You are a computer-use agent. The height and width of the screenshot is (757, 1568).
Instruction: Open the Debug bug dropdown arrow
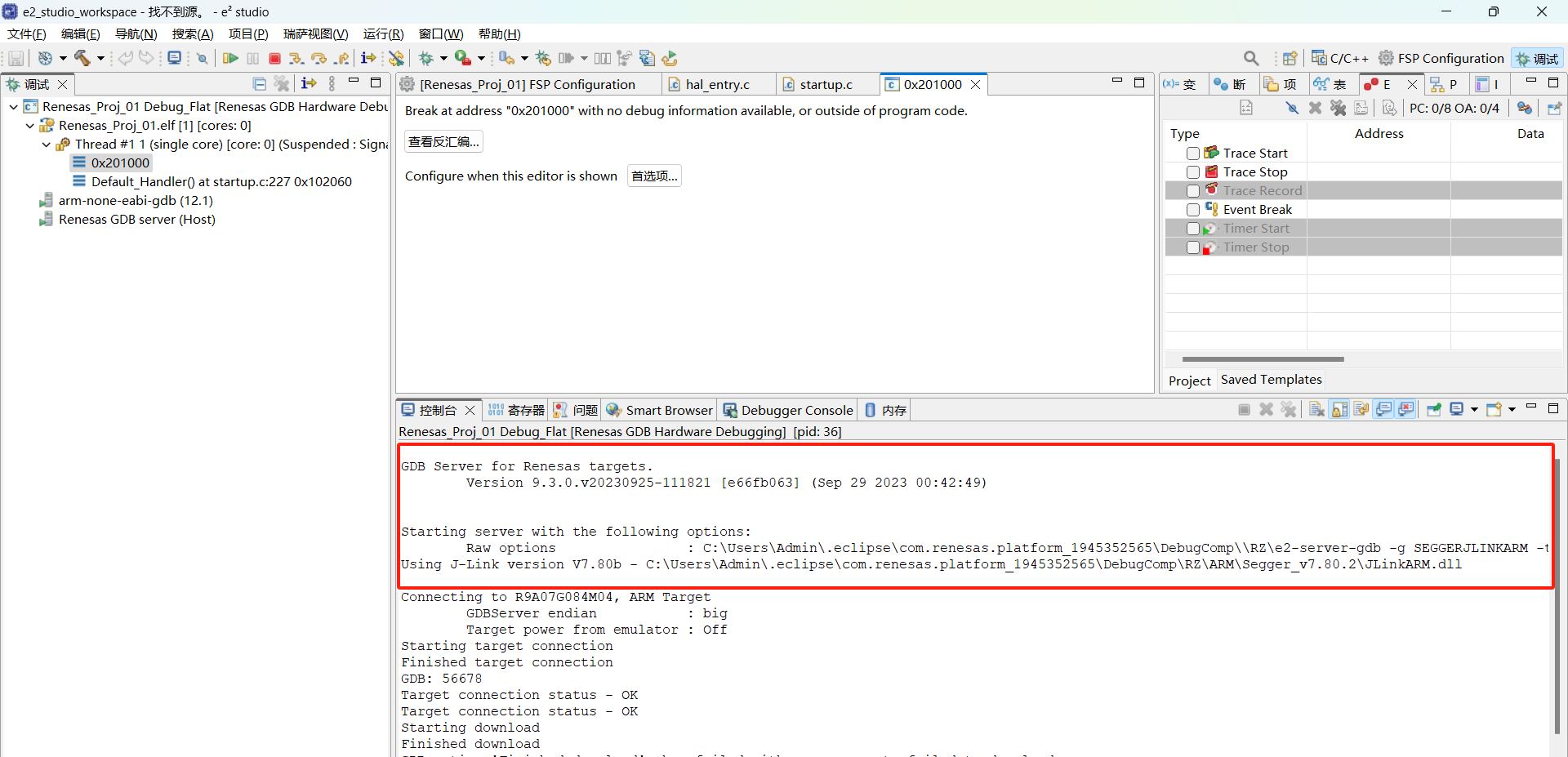tap(443, 58)
